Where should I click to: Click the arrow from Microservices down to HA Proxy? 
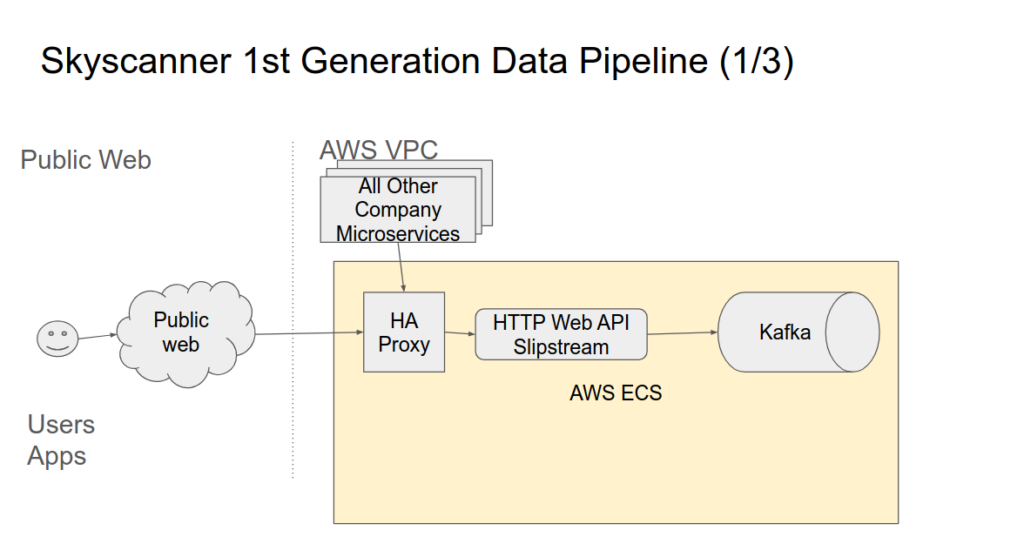click(x=400, y=268)
